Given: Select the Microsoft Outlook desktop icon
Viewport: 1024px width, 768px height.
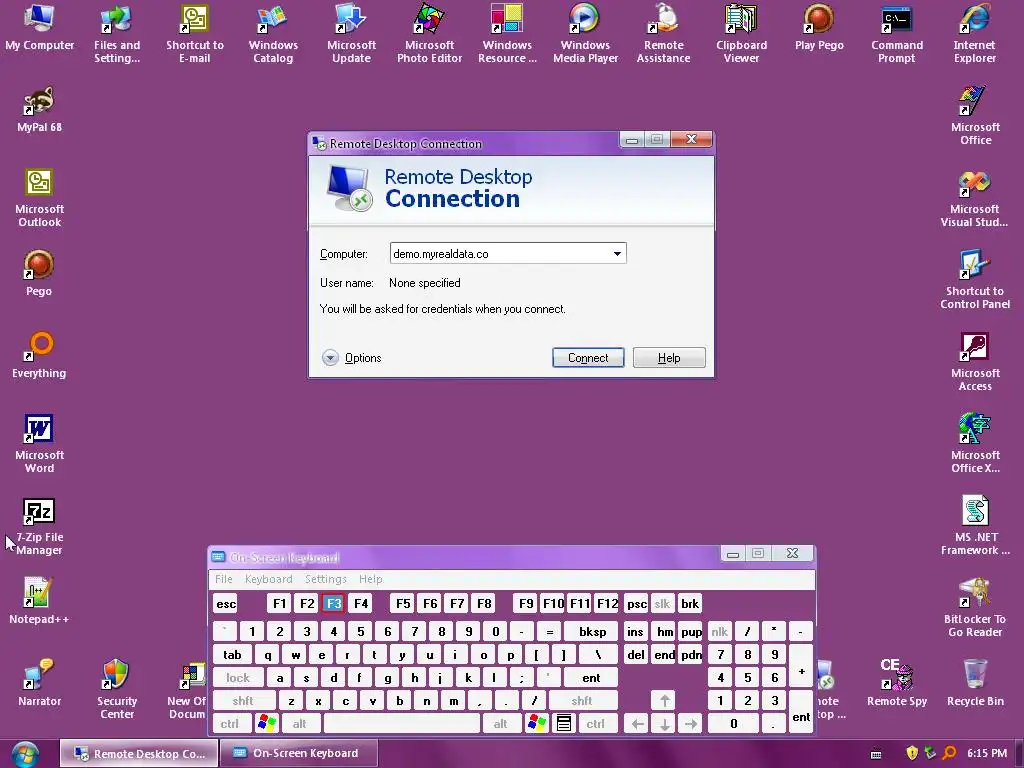Looking at the screenshot, I should point(39,197).
